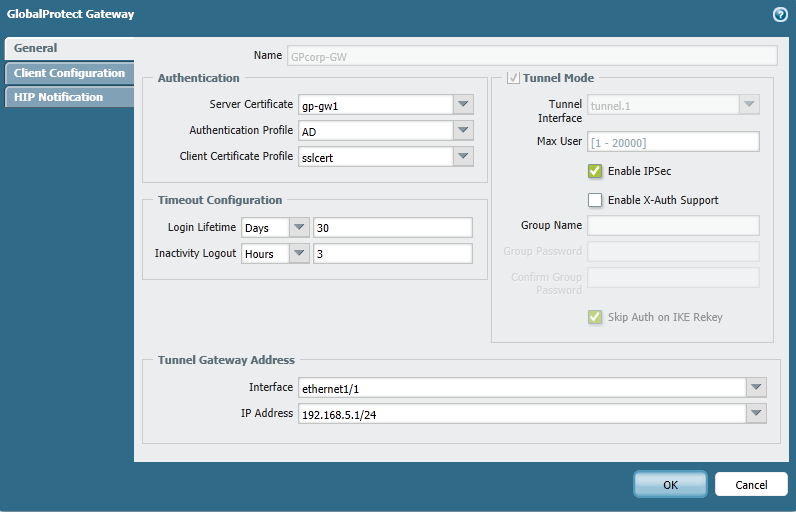The height and width of the screenshot is (512, 796).
Task: Click the Tunnel Gateway Address heading
Action: click(226, 360)
